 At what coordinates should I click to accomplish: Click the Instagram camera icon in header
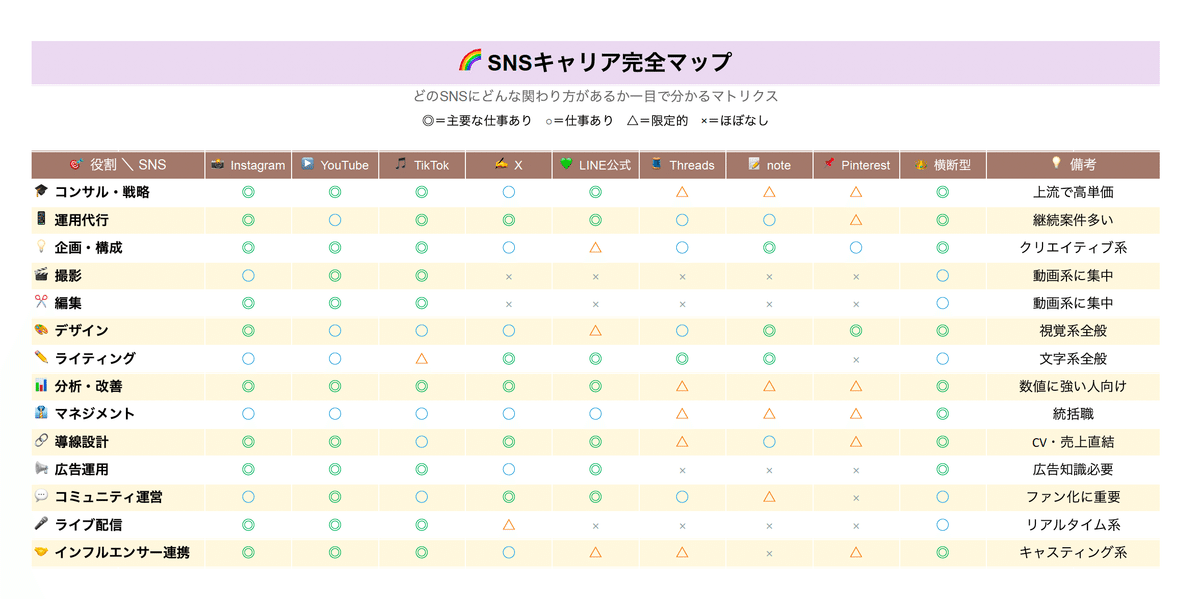click(217, 164)
